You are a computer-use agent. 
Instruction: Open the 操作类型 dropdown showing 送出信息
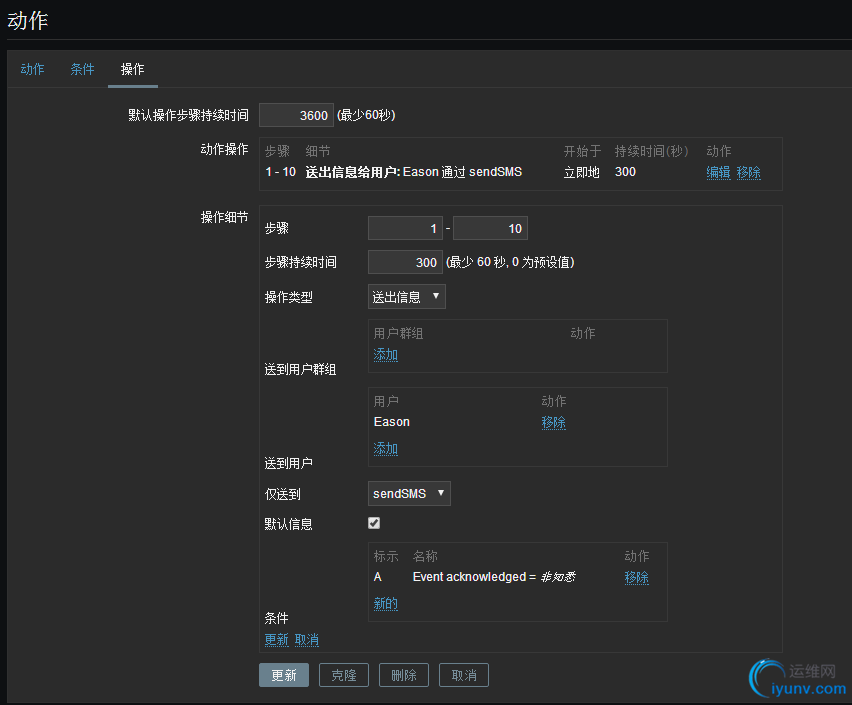point(406,296)
